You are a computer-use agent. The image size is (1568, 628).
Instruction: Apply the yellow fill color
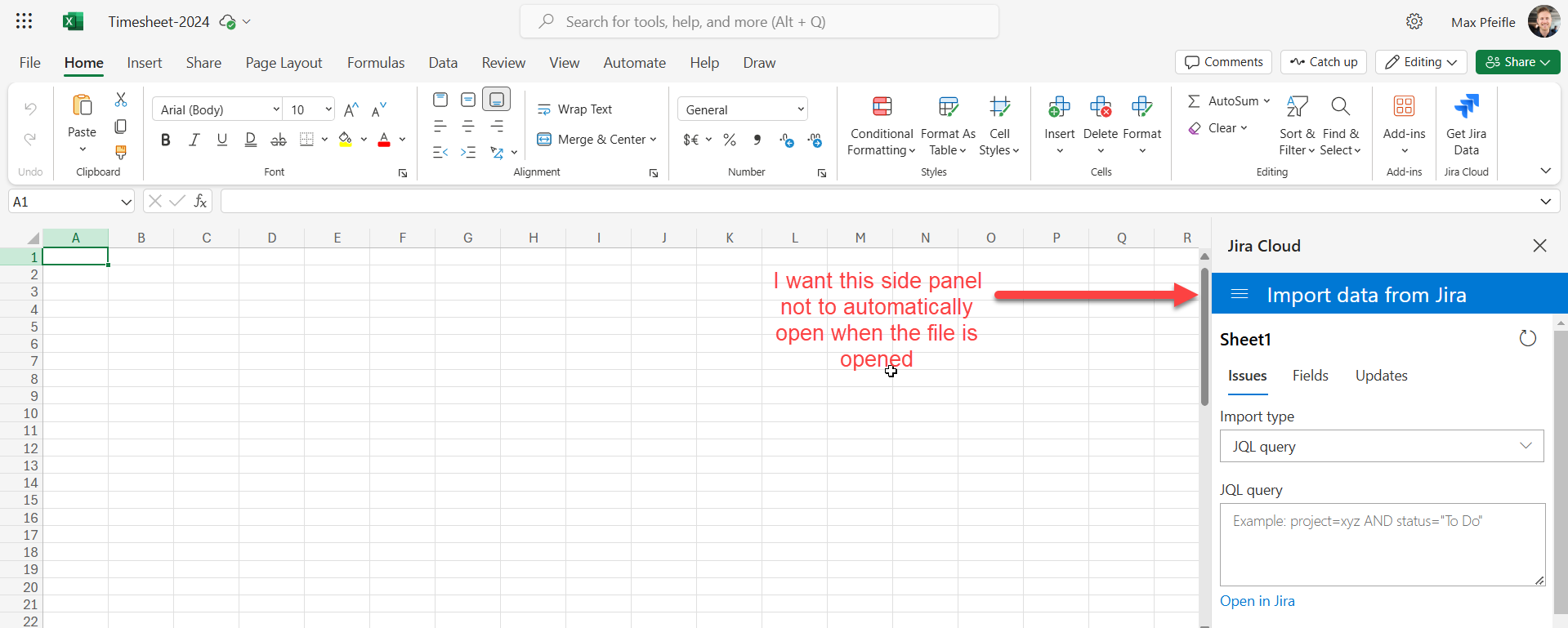tap(346, 140)
